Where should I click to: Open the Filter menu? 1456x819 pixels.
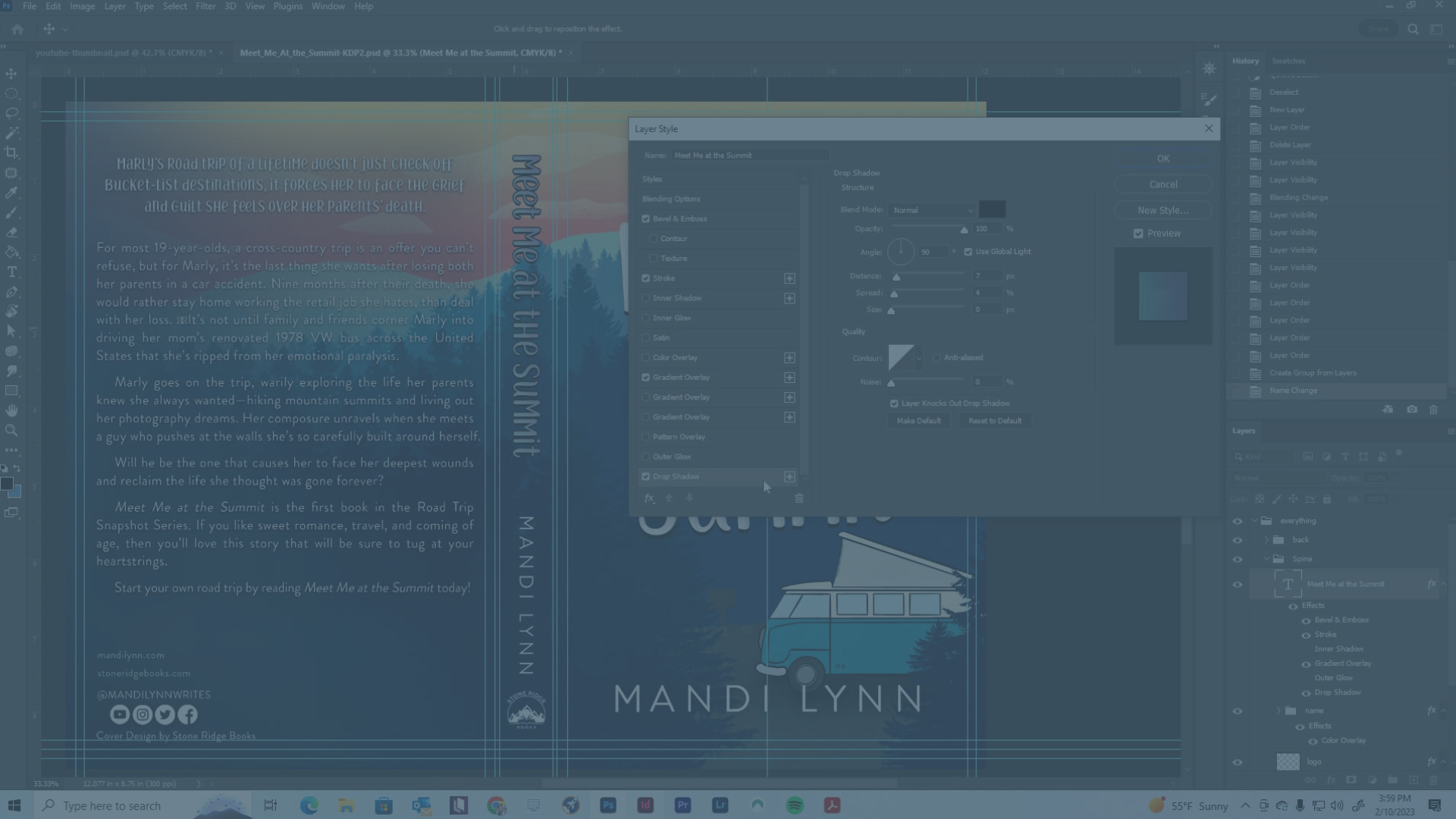(x=206, y=6)
